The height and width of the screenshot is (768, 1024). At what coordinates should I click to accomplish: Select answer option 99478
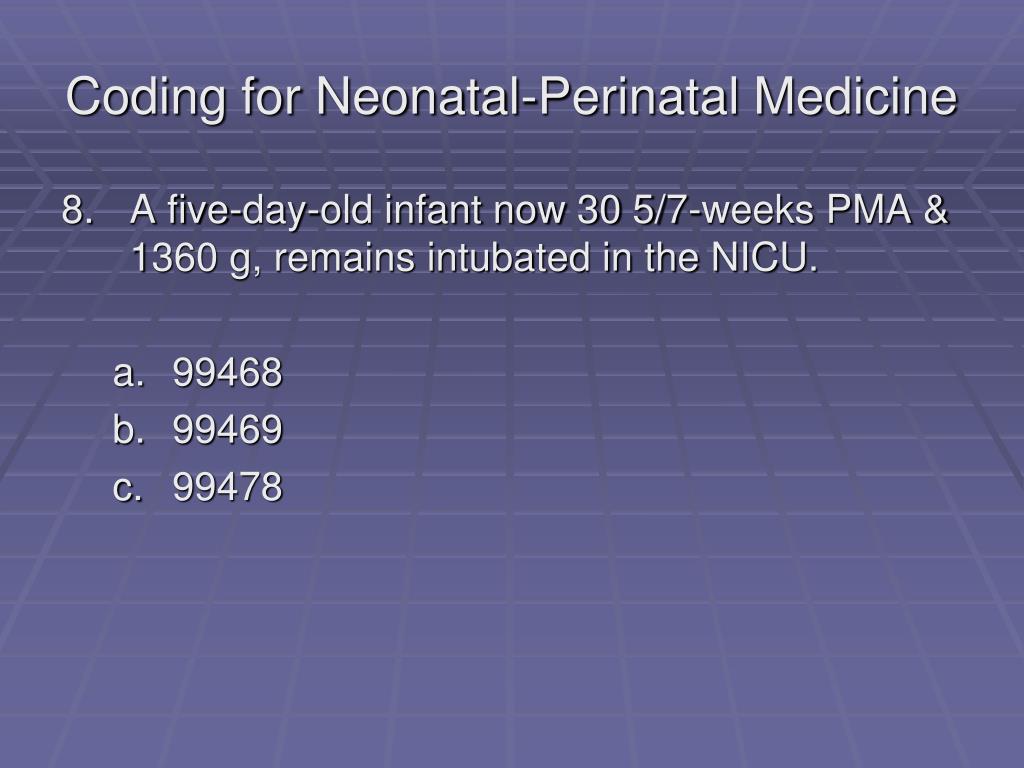coord(227,487)
